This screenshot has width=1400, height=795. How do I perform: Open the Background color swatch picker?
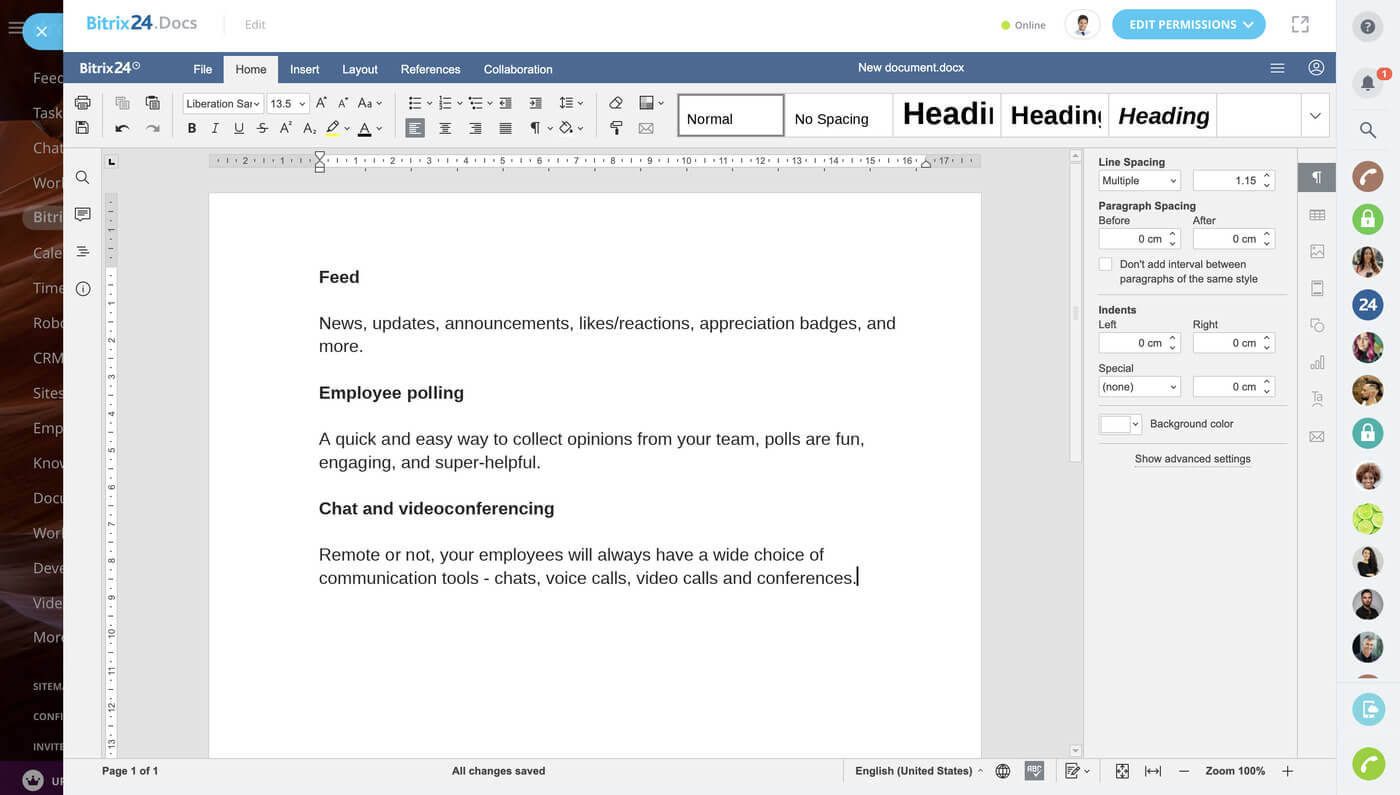(1120, 424)
